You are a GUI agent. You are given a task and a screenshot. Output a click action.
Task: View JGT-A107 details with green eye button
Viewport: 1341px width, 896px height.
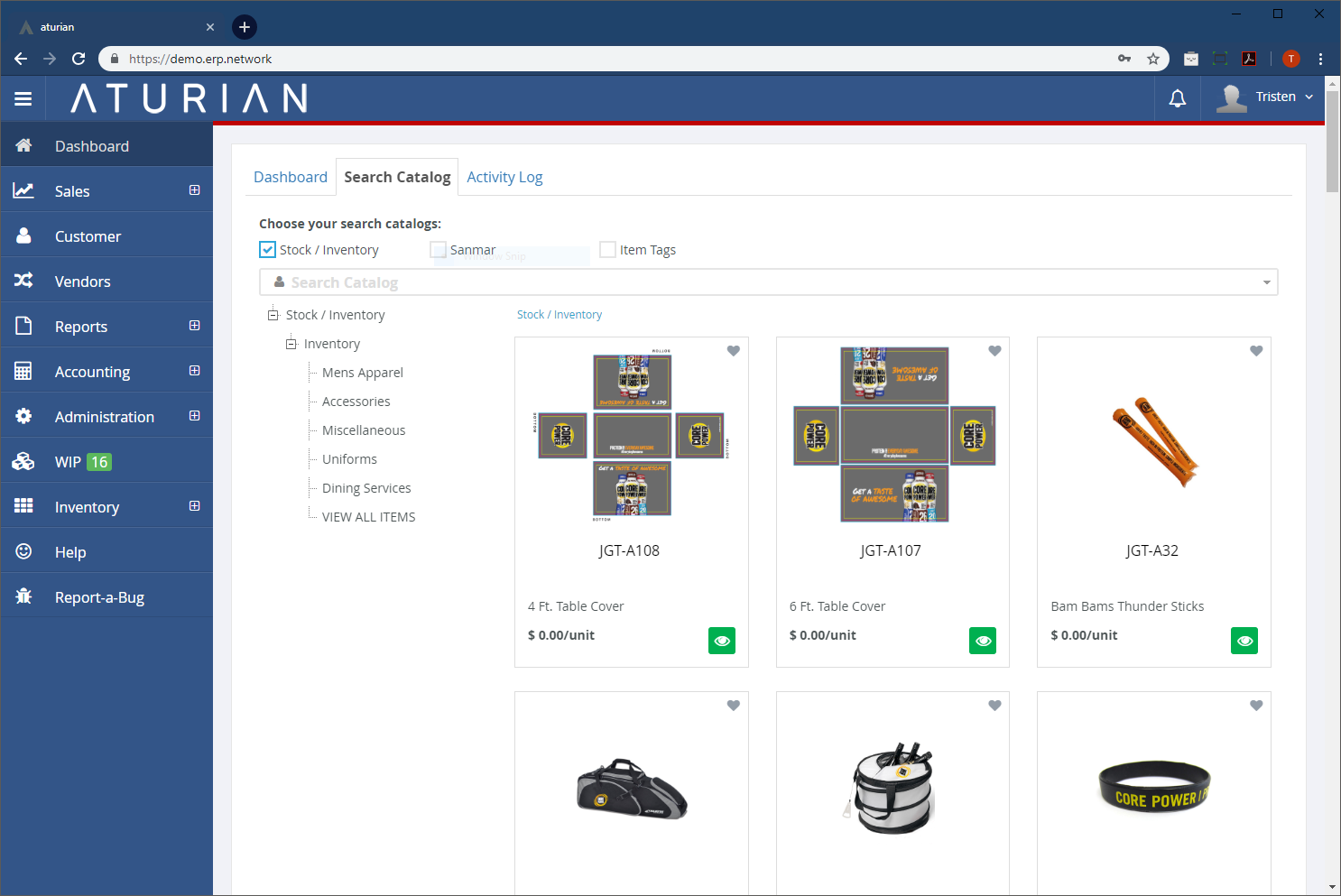983,641
